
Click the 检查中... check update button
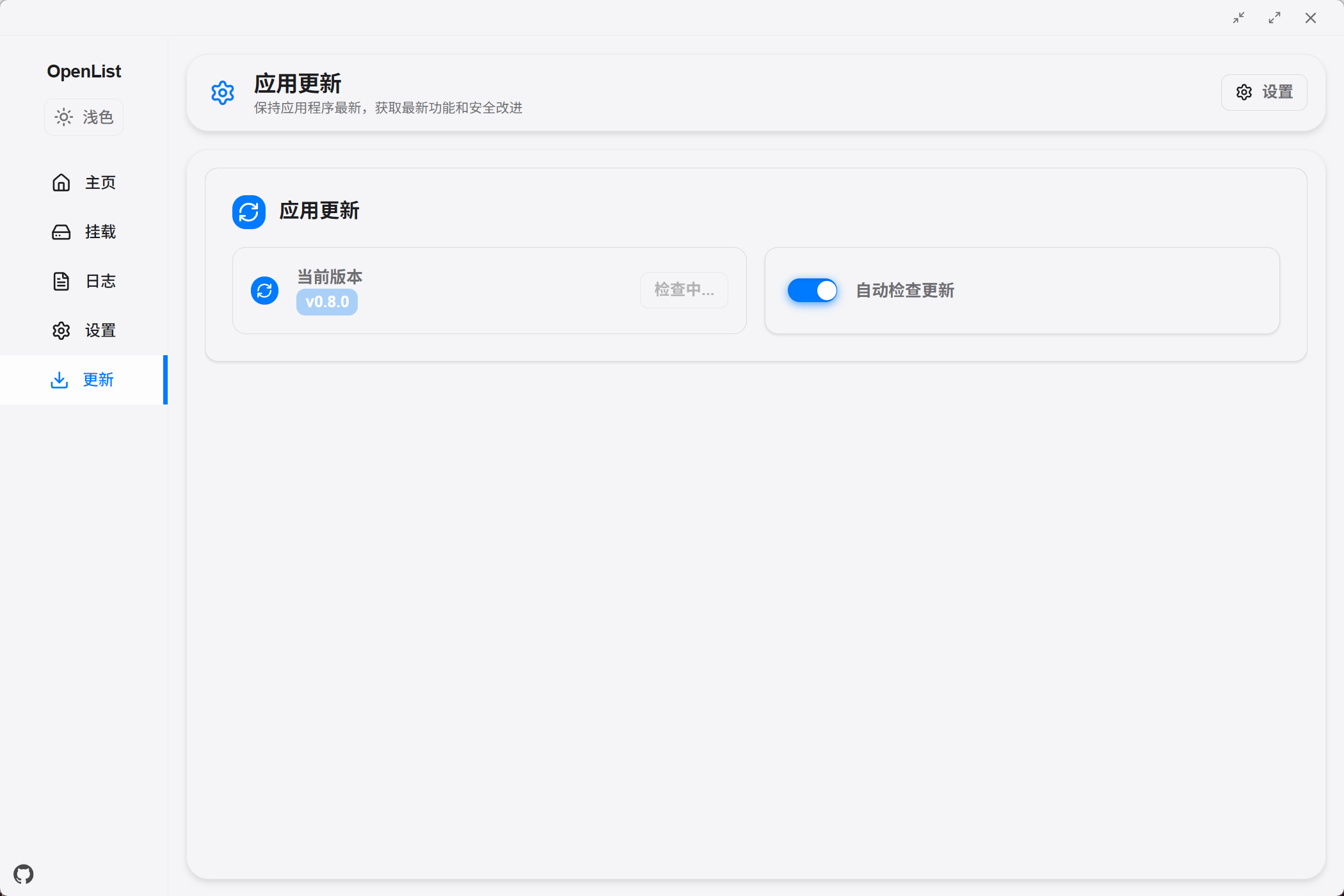pyautogui.click(x=684, y=290)
